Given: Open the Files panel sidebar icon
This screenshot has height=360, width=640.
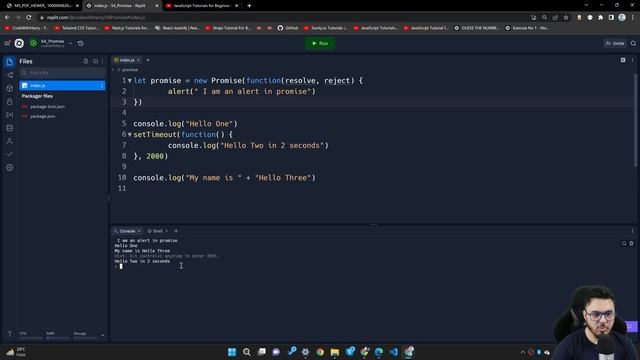Looking at the screenshot, I should pyautogui.click(x=9, y=62).
